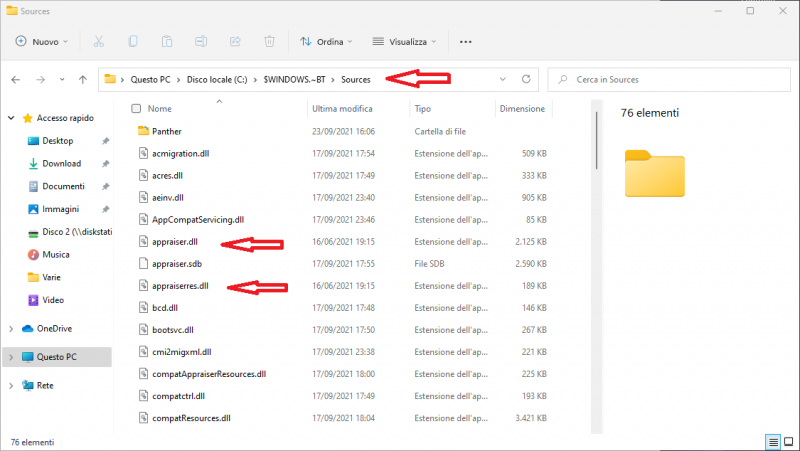The height and width of the screenshot is (451, 800).
Task: Click the Desktop pin icon
Action: click(x=106, y=141)
